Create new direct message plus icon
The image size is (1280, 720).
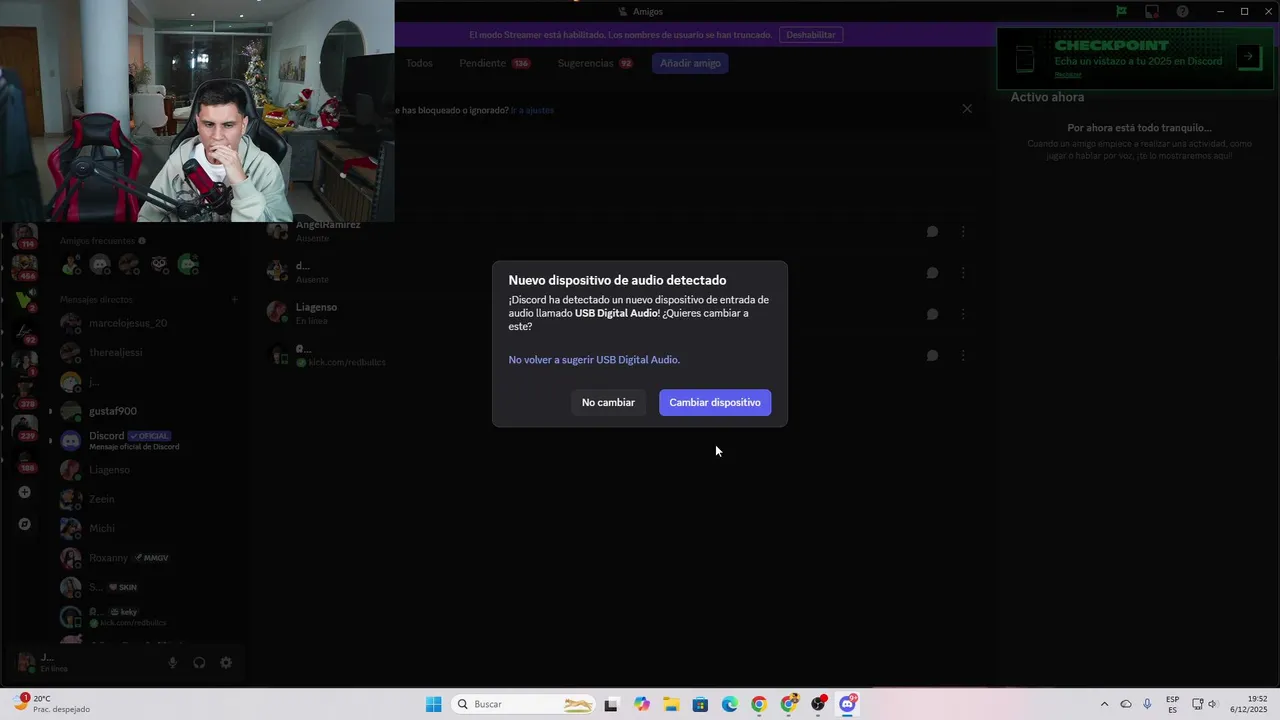coord(235,299)
